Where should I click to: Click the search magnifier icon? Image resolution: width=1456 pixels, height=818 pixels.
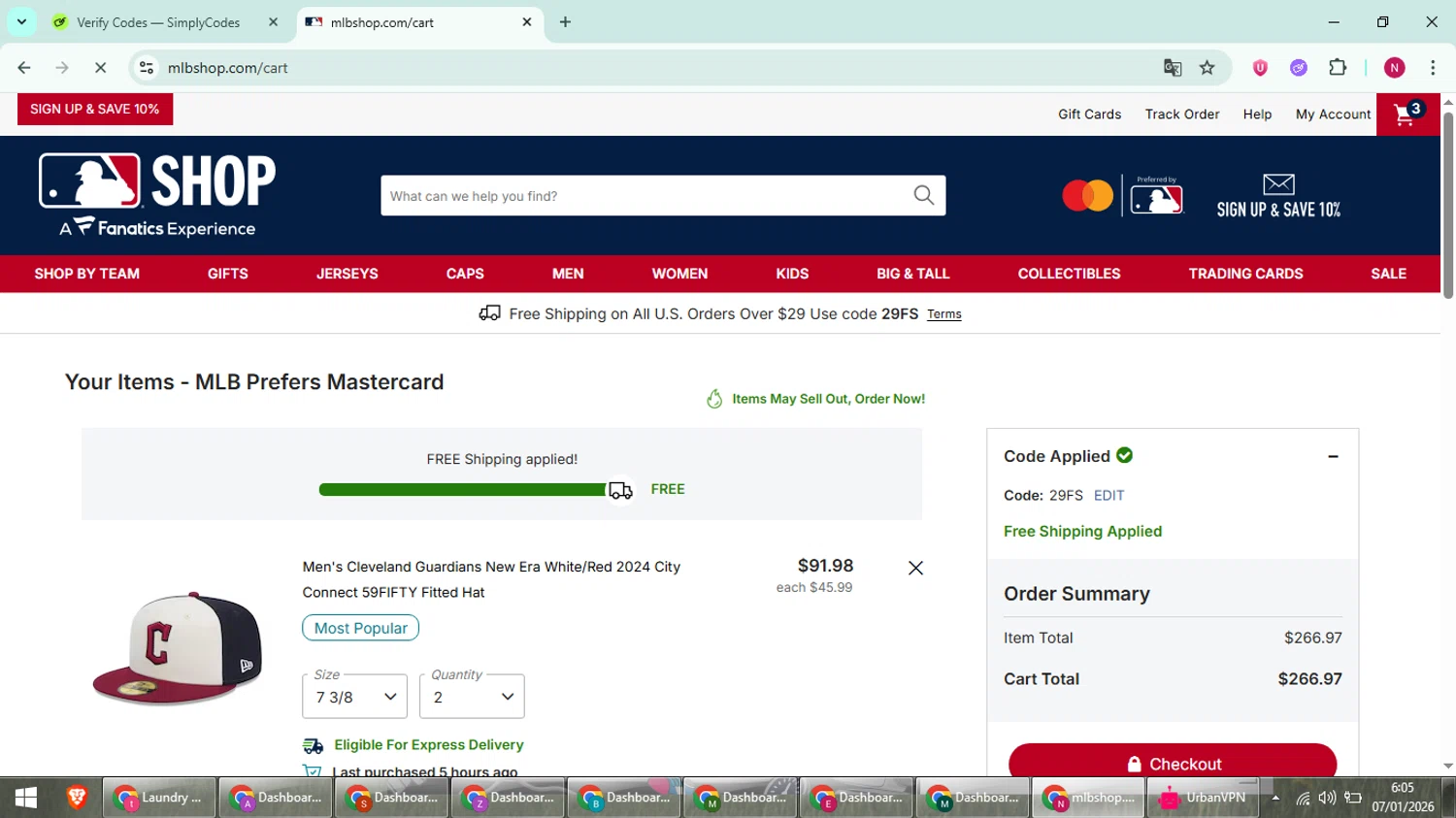924,195
